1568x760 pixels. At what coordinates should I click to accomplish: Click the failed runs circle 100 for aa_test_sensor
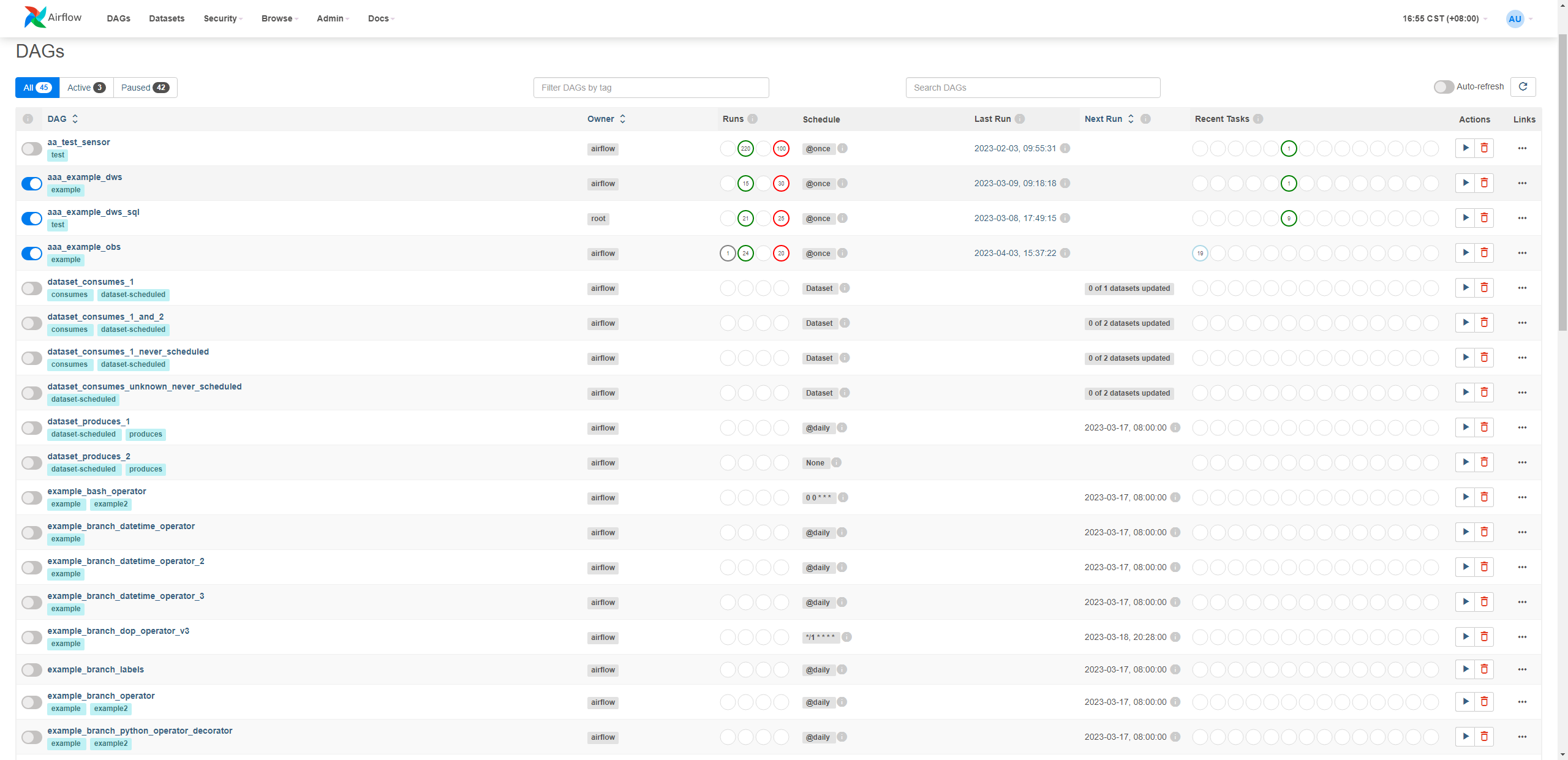point(781,148)
